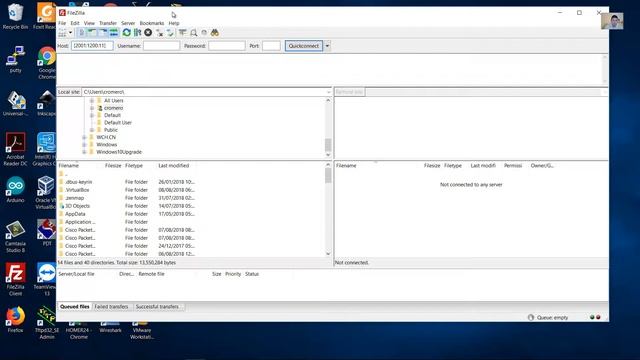Toggle the message log display
This screenshot has height=360, width=640.
click(82, 33)
